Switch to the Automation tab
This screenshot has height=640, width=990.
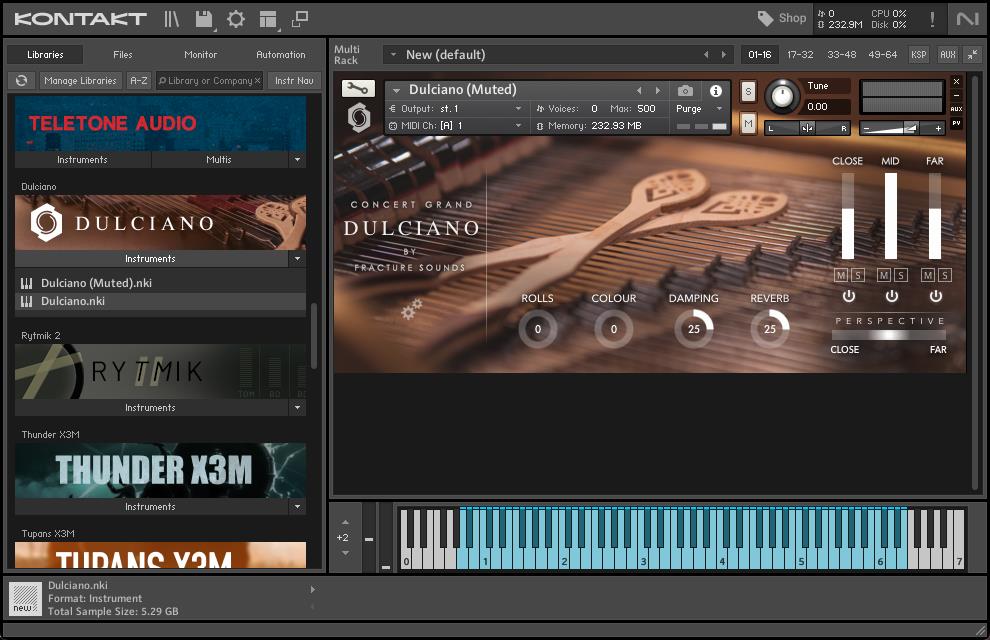pyautogui.click(x=281, y=55)
